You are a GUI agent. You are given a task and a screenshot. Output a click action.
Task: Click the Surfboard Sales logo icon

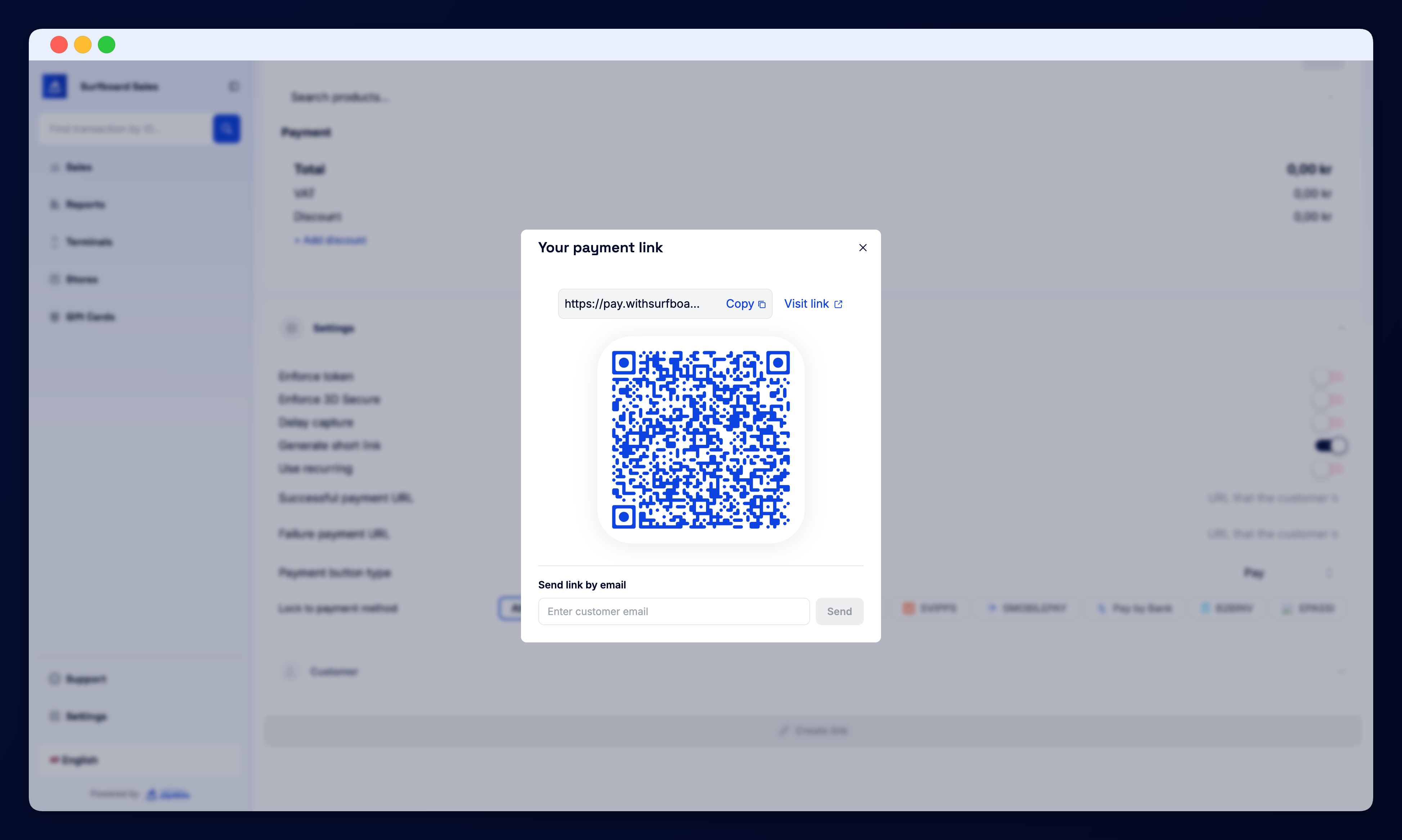click(x=54, y=86)
